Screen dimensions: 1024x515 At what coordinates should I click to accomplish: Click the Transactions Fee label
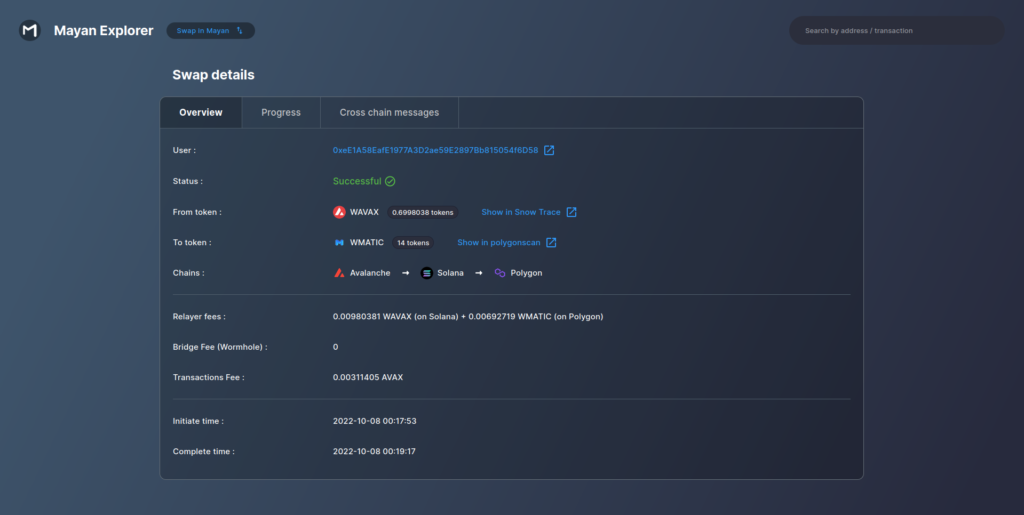click(x=208, y=377)
